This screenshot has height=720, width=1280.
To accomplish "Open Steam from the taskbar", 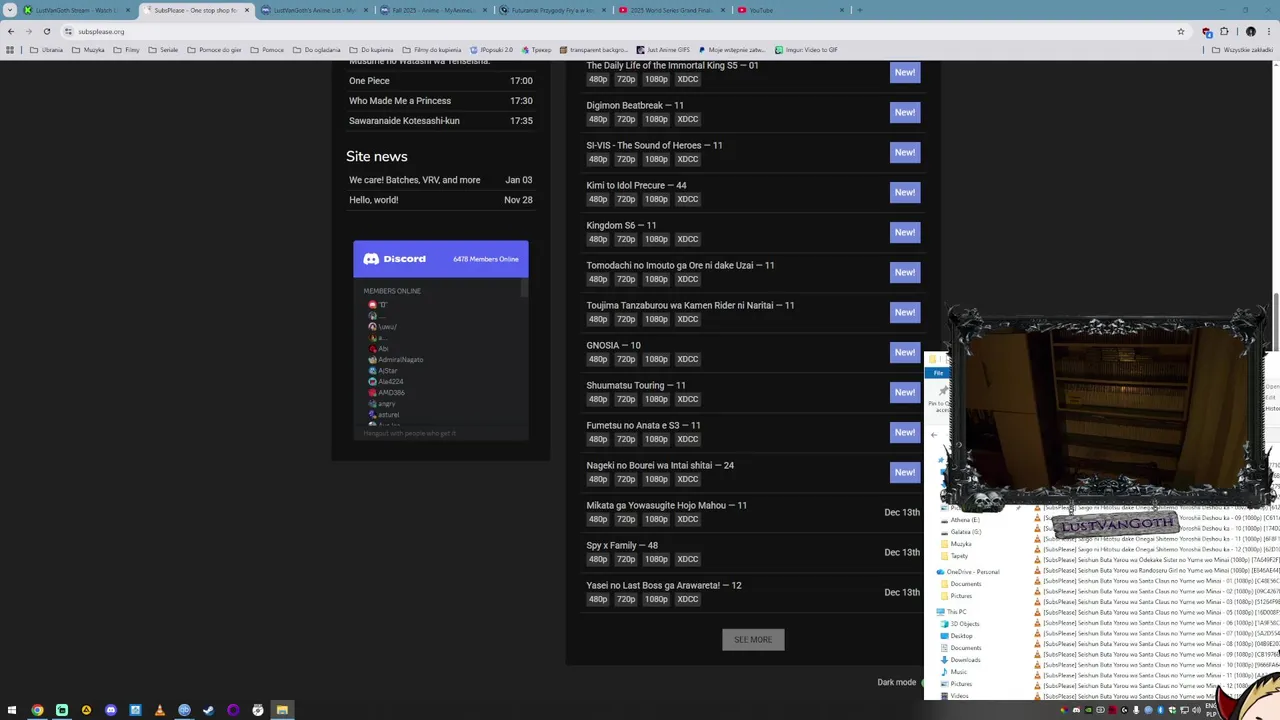I will tap(208, 710).
